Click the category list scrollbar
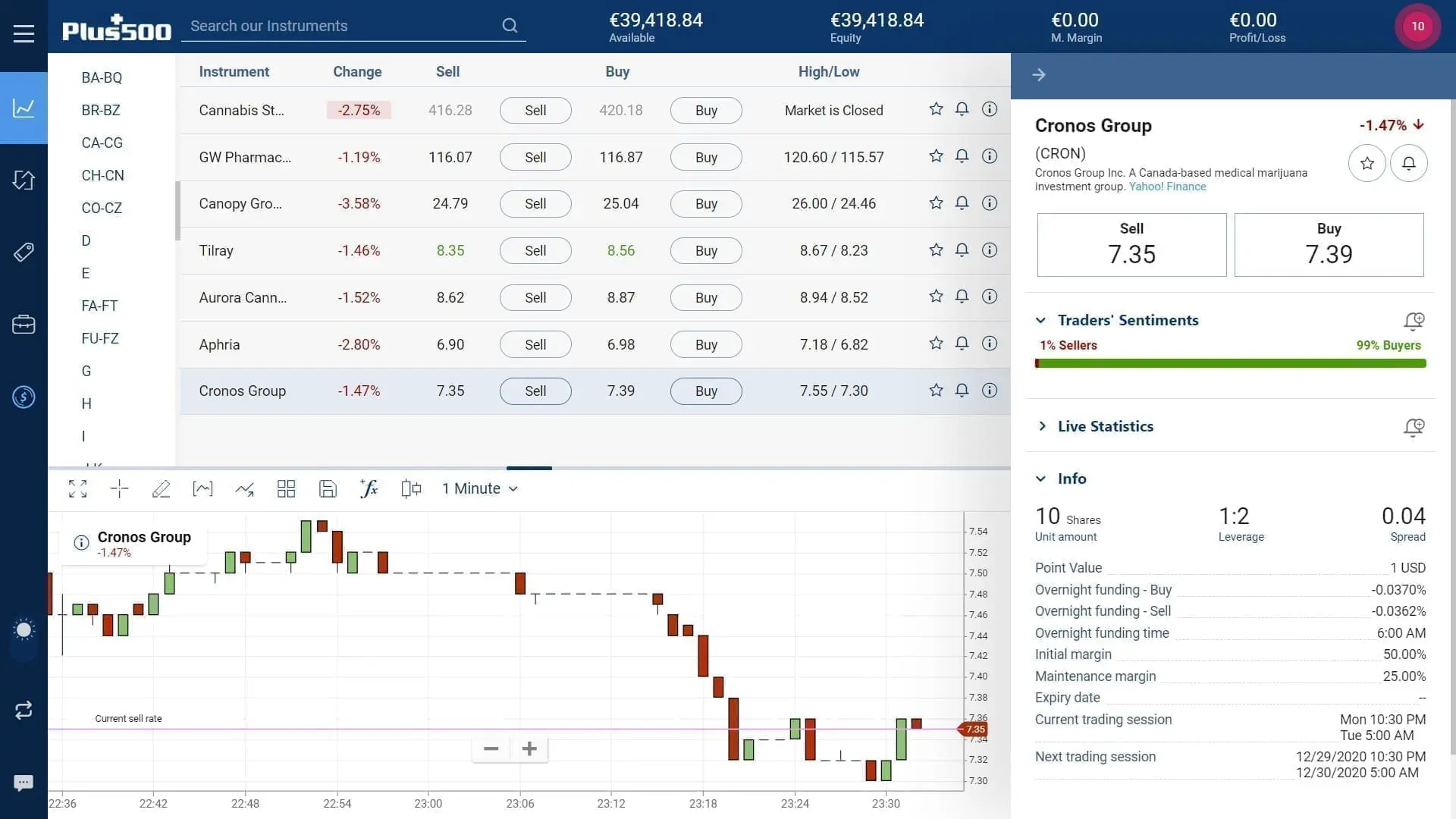The height and width of the screenshot is (819, 1456). click(177, 211)
